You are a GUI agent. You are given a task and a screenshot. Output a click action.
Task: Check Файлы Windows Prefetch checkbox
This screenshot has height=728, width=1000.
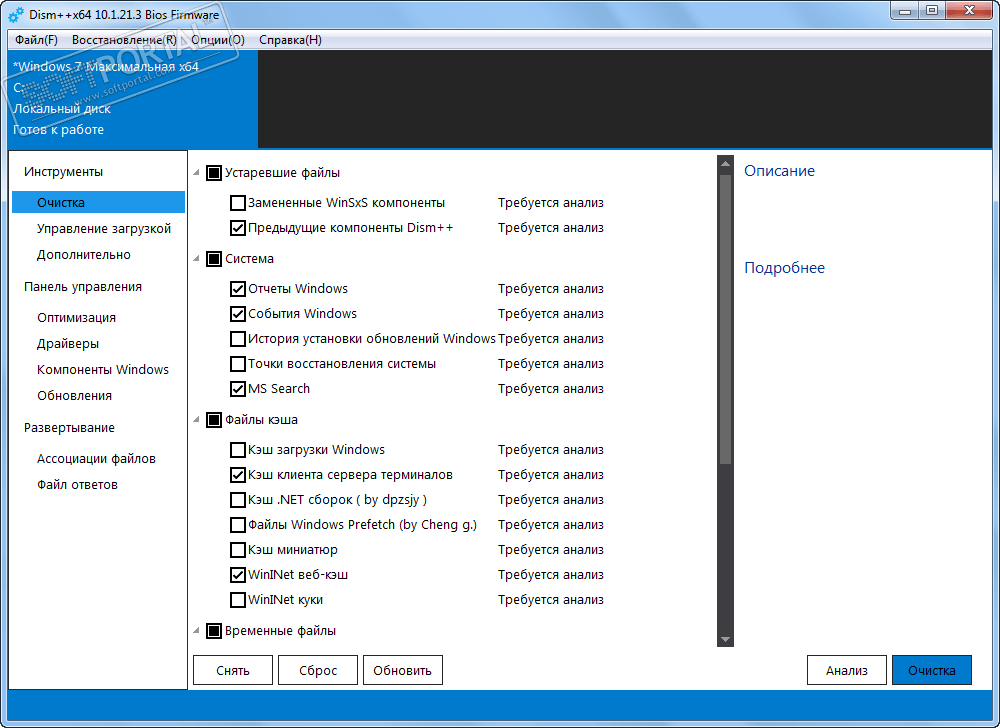pyautogui.click(x=237, y=525)
